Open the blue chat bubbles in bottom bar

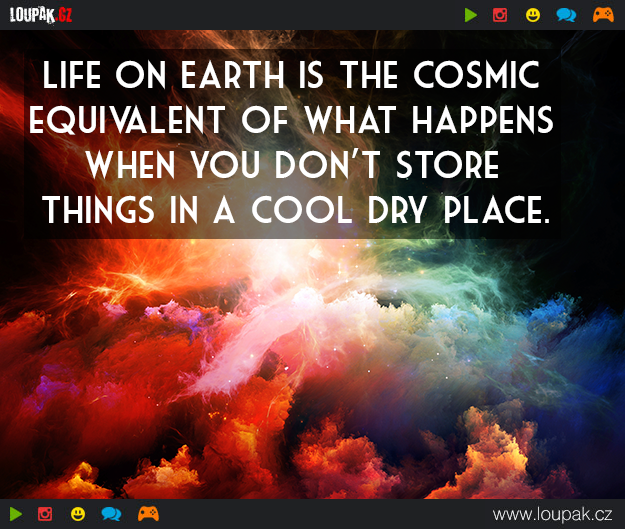tap(111, 514)
